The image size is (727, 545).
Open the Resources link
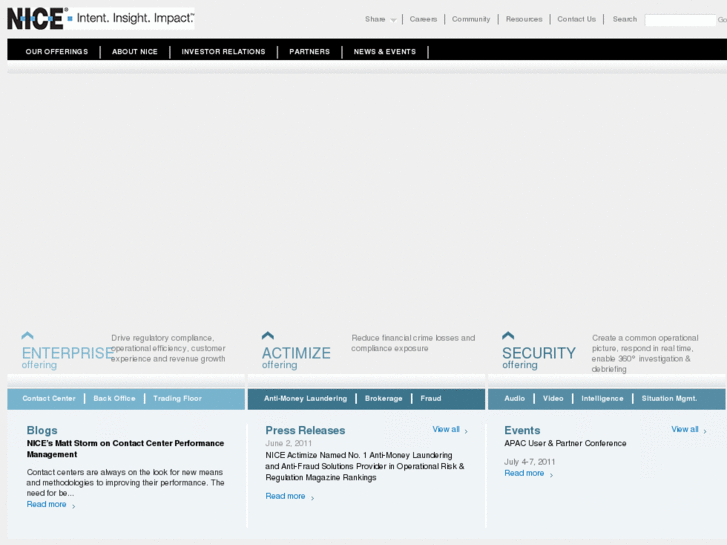(x=524, y=19)
